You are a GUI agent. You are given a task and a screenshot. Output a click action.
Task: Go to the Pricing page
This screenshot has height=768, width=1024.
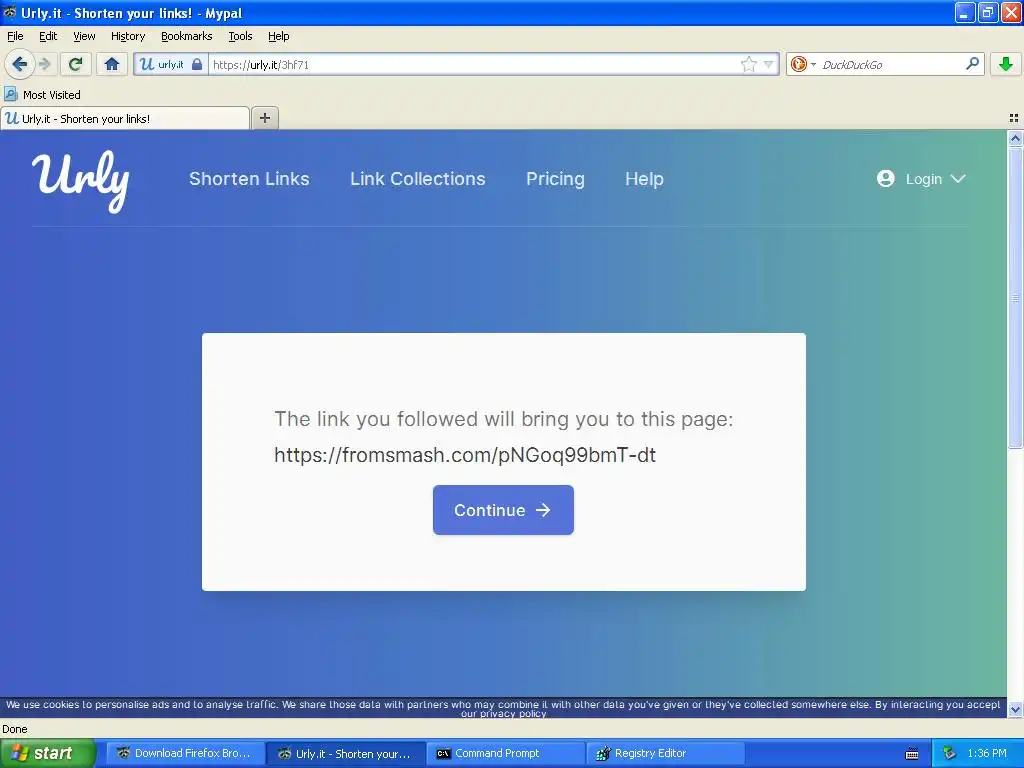pos(555,179)
